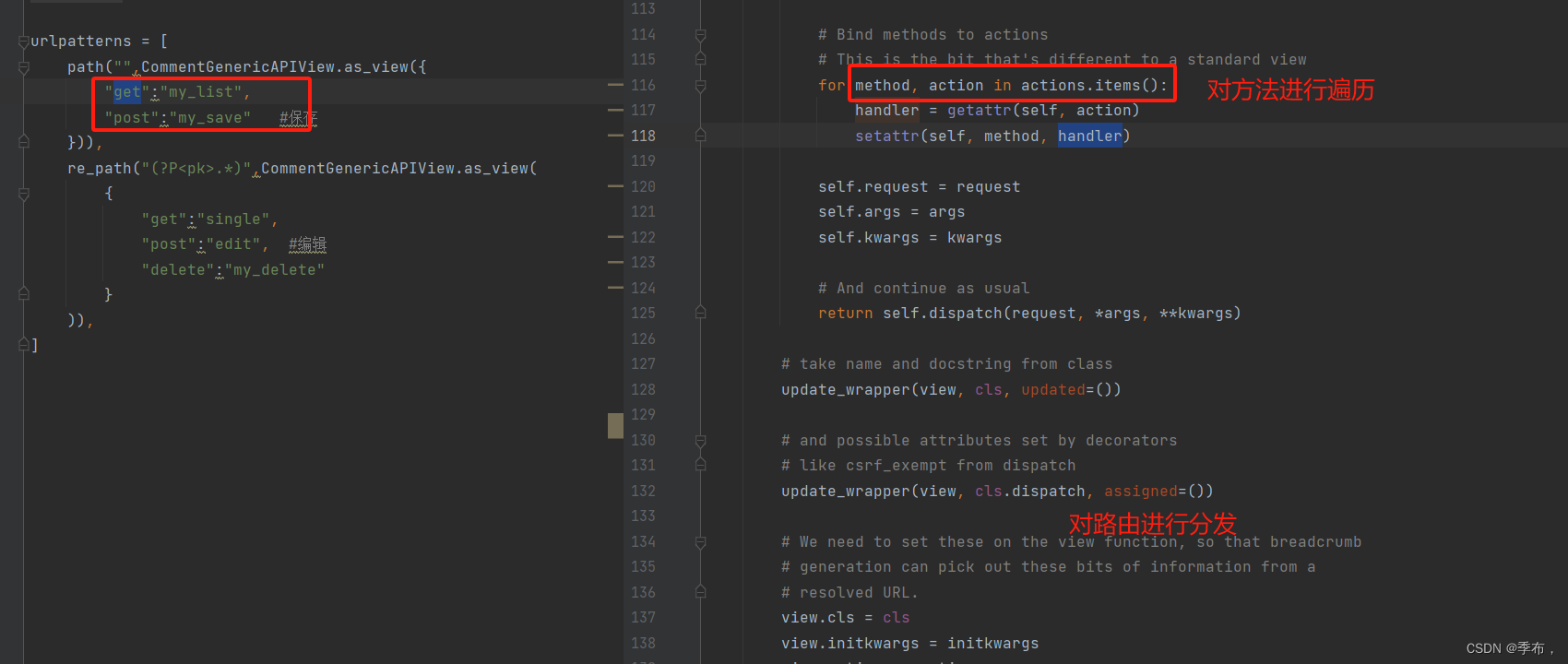
Task: Toggle the comment fold marker on line 134
Action: pyautogui.click(x=700, y=542)
